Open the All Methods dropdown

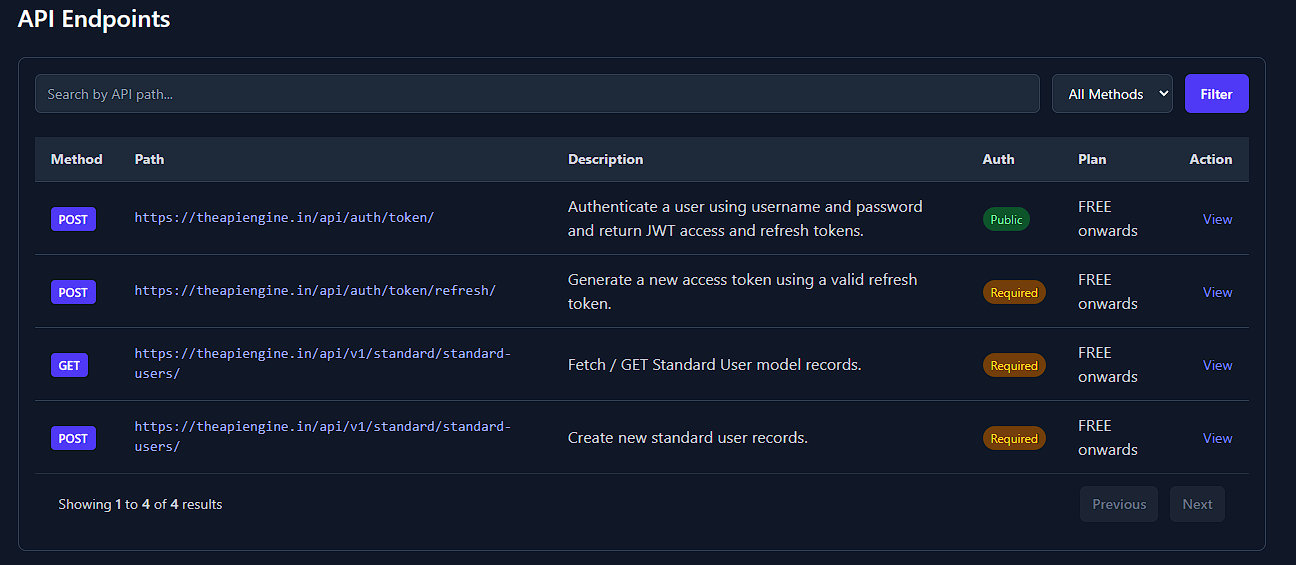[1111, 94]
